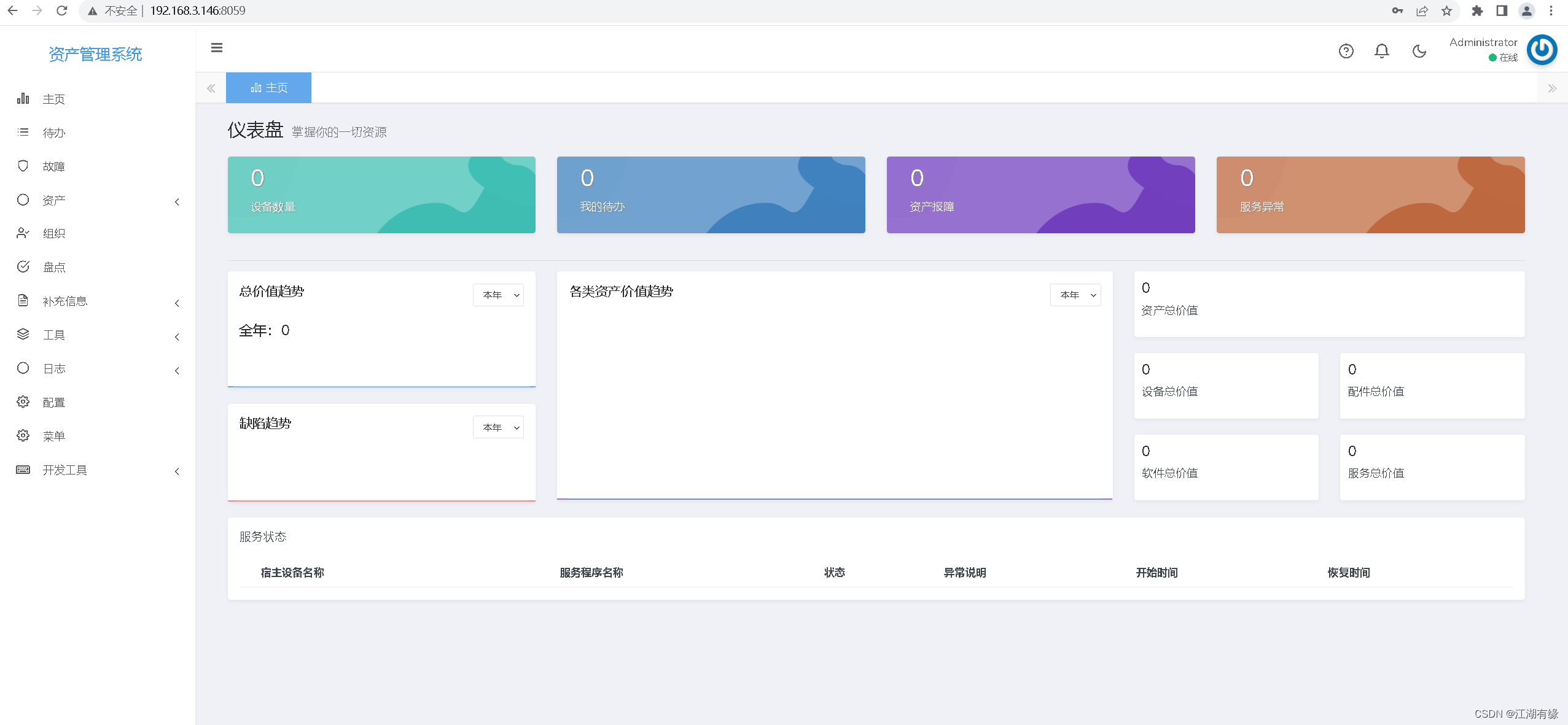Click the browser address bar
Image resolution: width=1568 pixels, height=725 pixels.
point(737,10)
